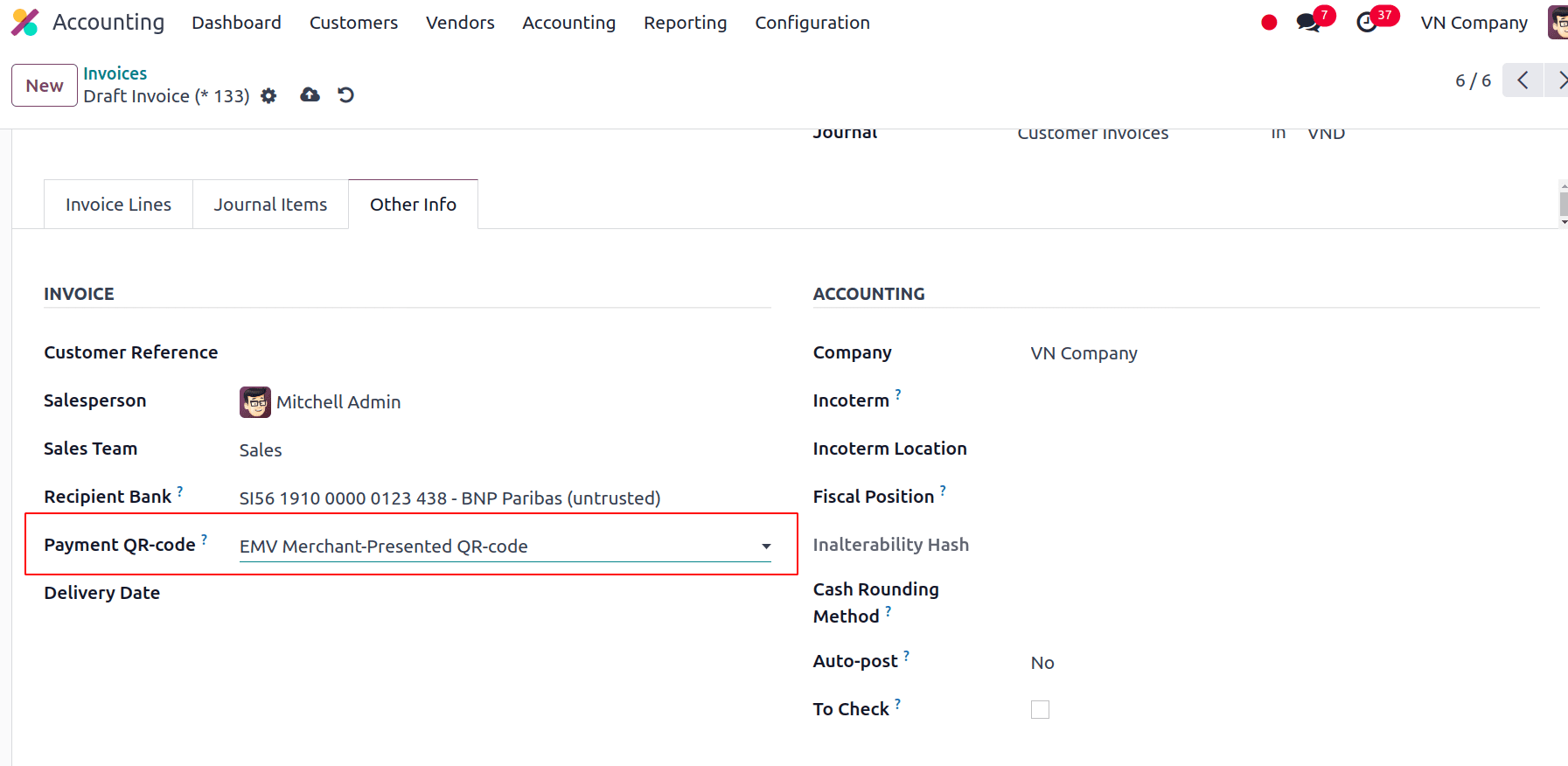
Task: Click the Odoo Accounting app logo
Action: coord(24,23)
